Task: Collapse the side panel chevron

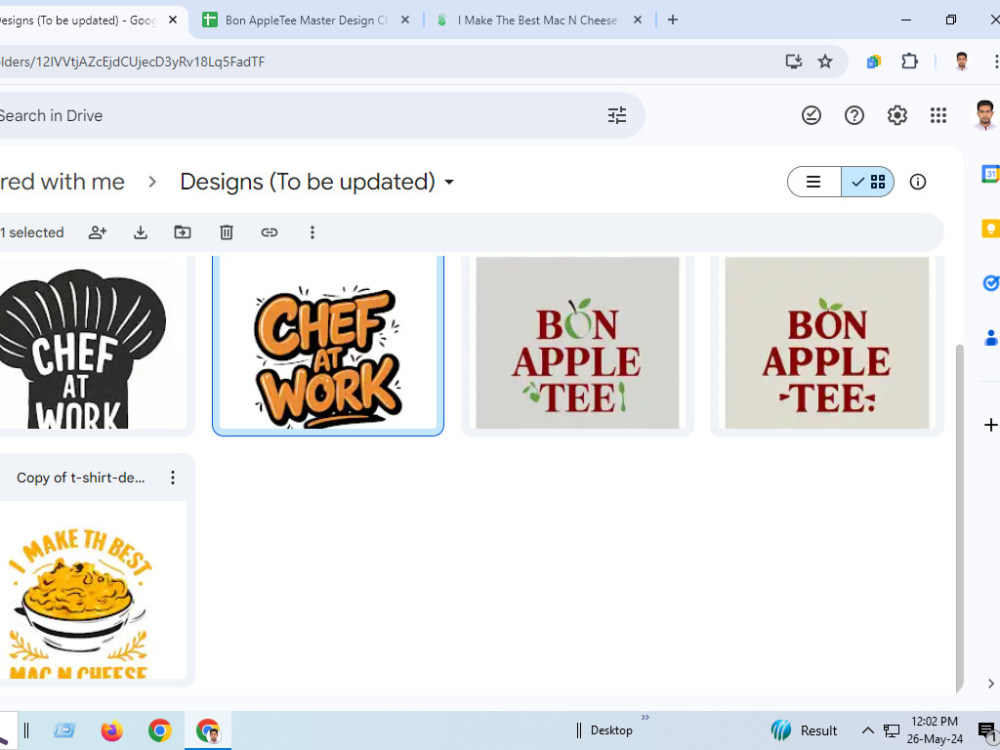Action: [x=990, y=684]
